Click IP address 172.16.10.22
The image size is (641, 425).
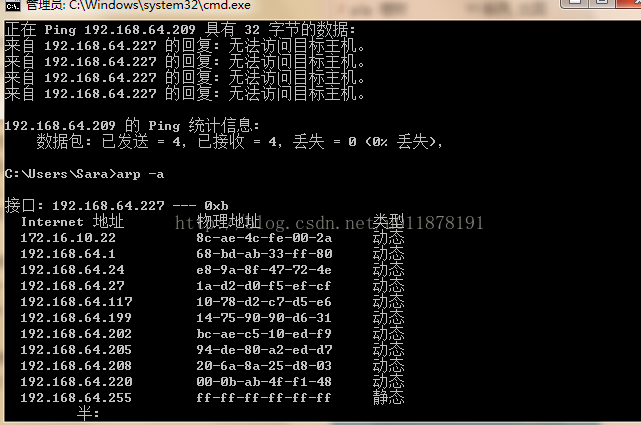[x=68, y=237]
